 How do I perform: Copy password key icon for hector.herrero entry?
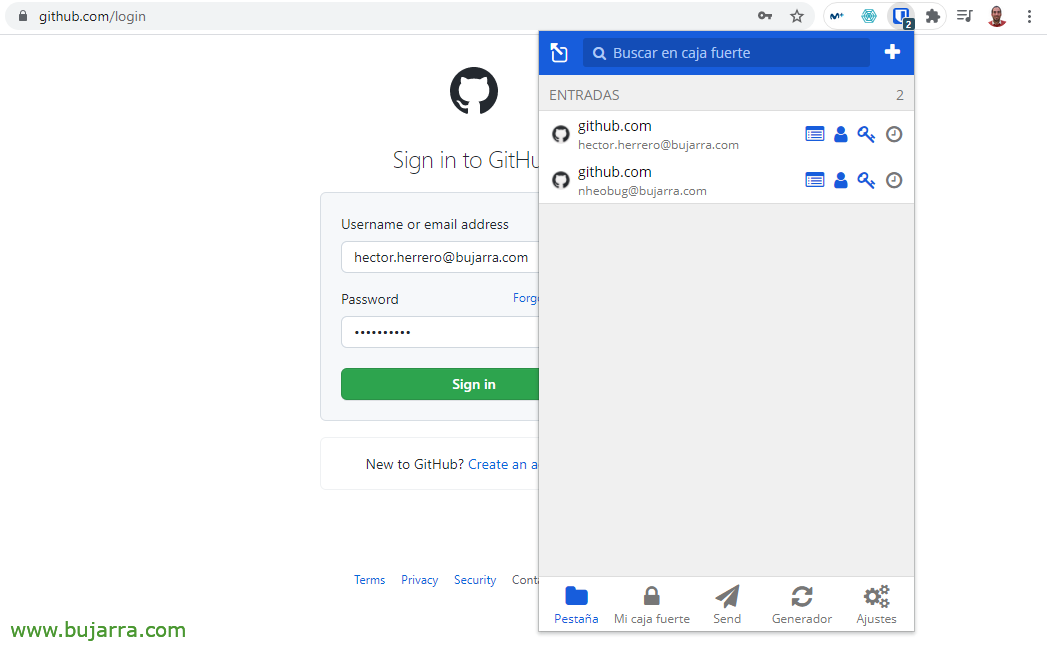(866, 134)
